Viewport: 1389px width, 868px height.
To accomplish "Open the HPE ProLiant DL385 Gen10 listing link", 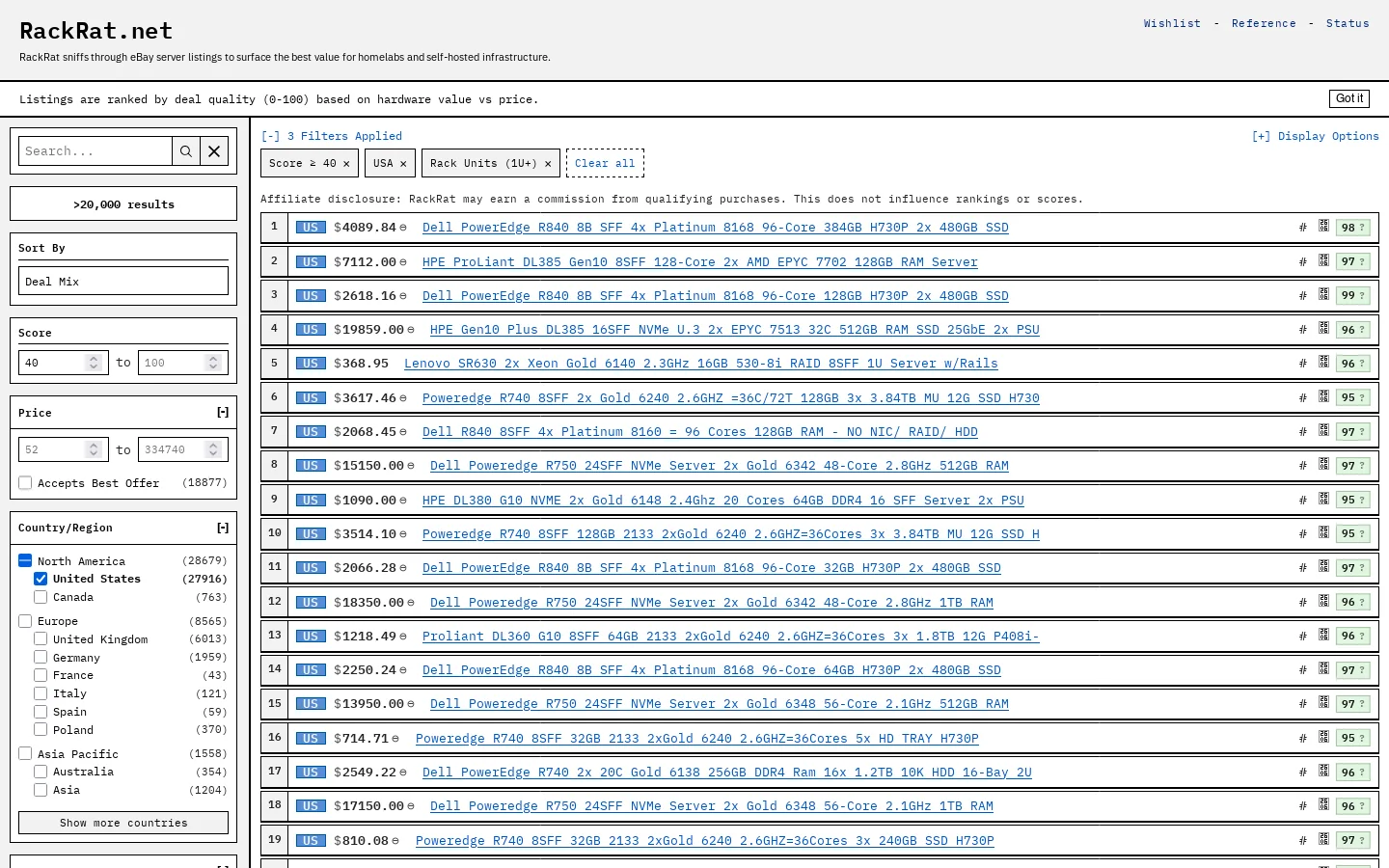I will [699, 261].
